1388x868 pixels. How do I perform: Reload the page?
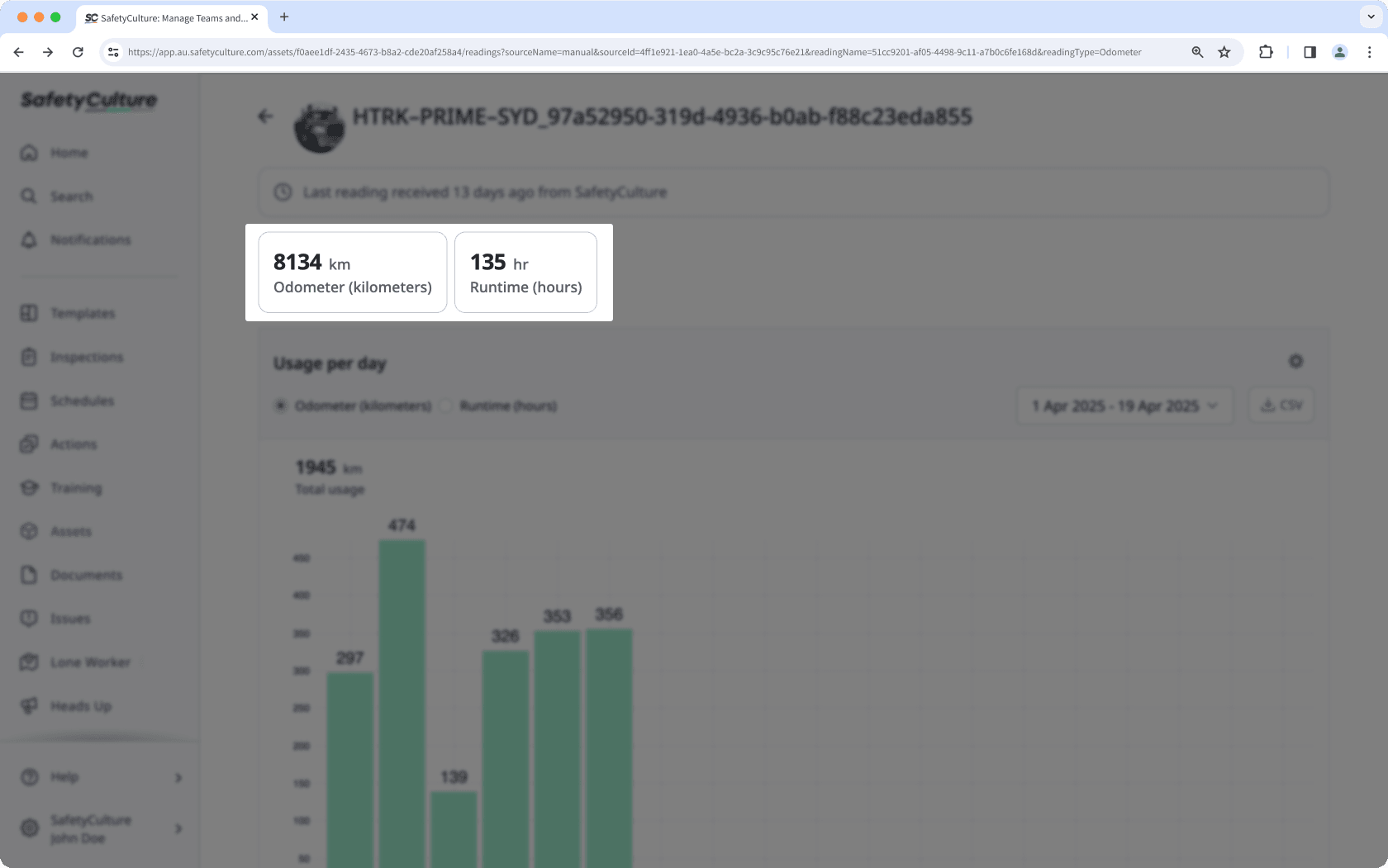(78, 52)
